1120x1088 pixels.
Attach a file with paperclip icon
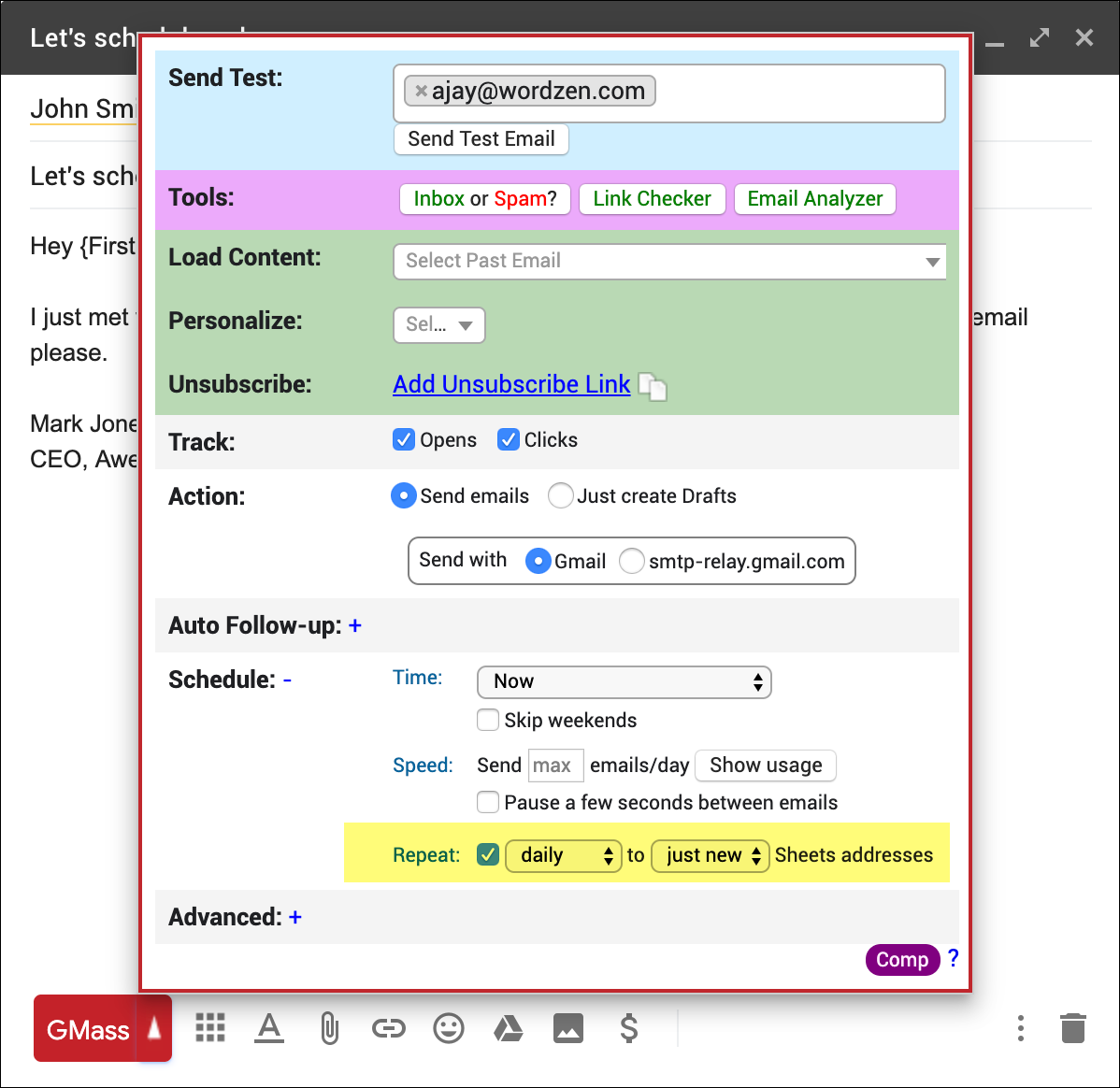tap(329, 1028)
